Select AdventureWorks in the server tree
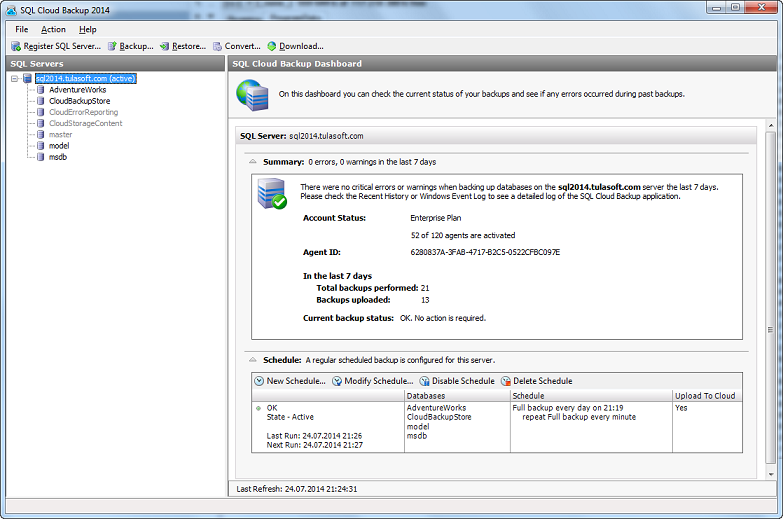This screenshot has height=519, width=783. [78, 90]
